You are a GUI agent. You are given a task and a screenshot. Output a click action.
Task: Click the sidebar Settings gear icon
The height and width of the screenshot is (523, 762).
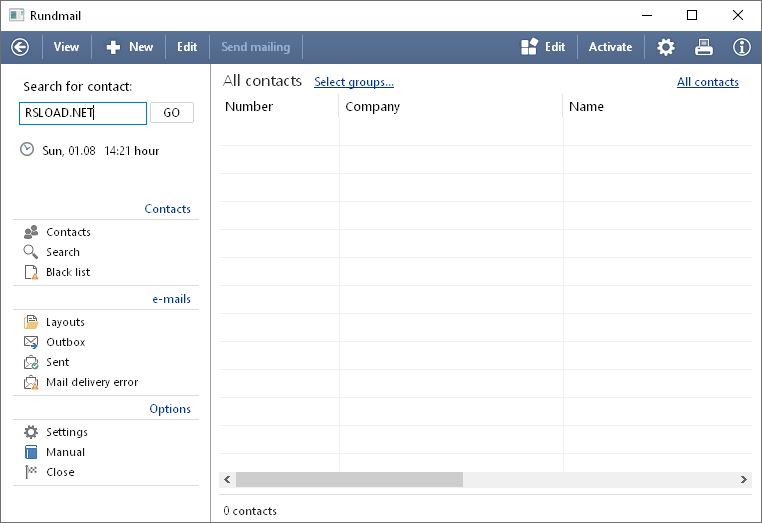[31, 432]
